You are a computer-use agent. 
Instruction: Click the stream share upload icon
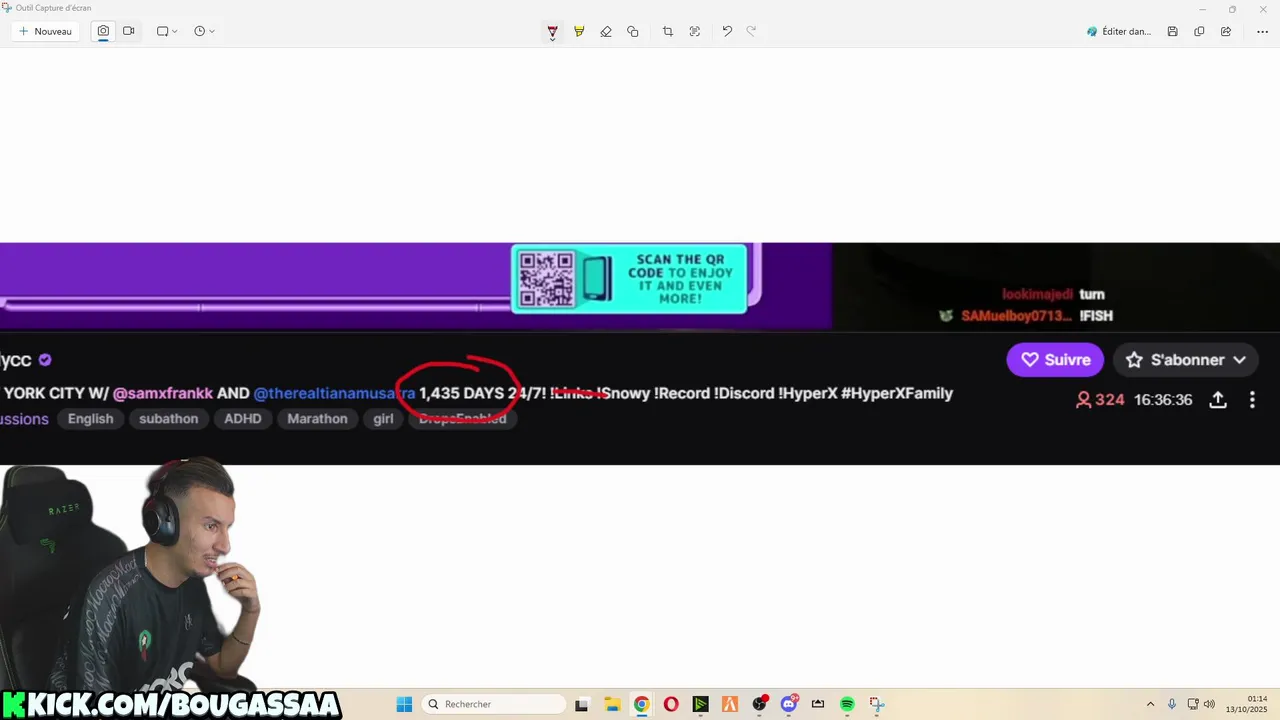[1218, 400]
